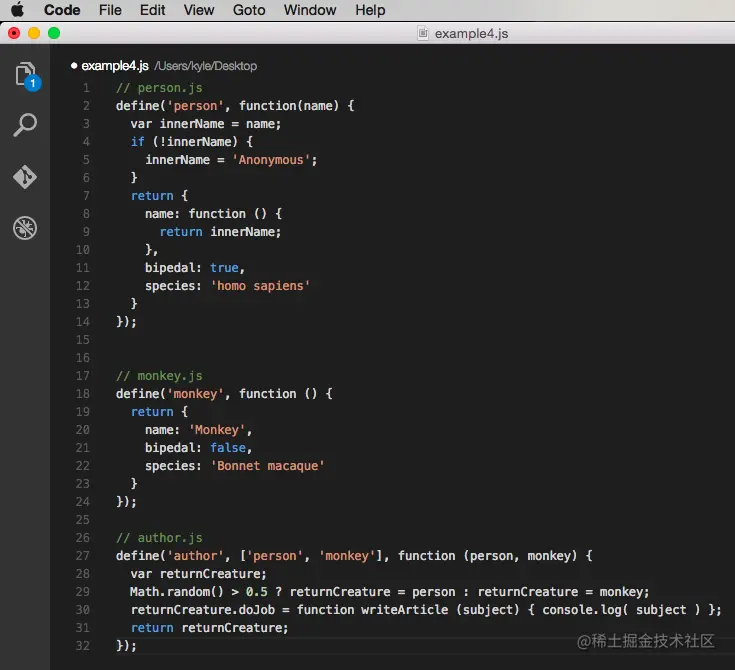Open the Edit menu
The height and width of the screenshot is (670, 735).
click(x=152, y=10)
